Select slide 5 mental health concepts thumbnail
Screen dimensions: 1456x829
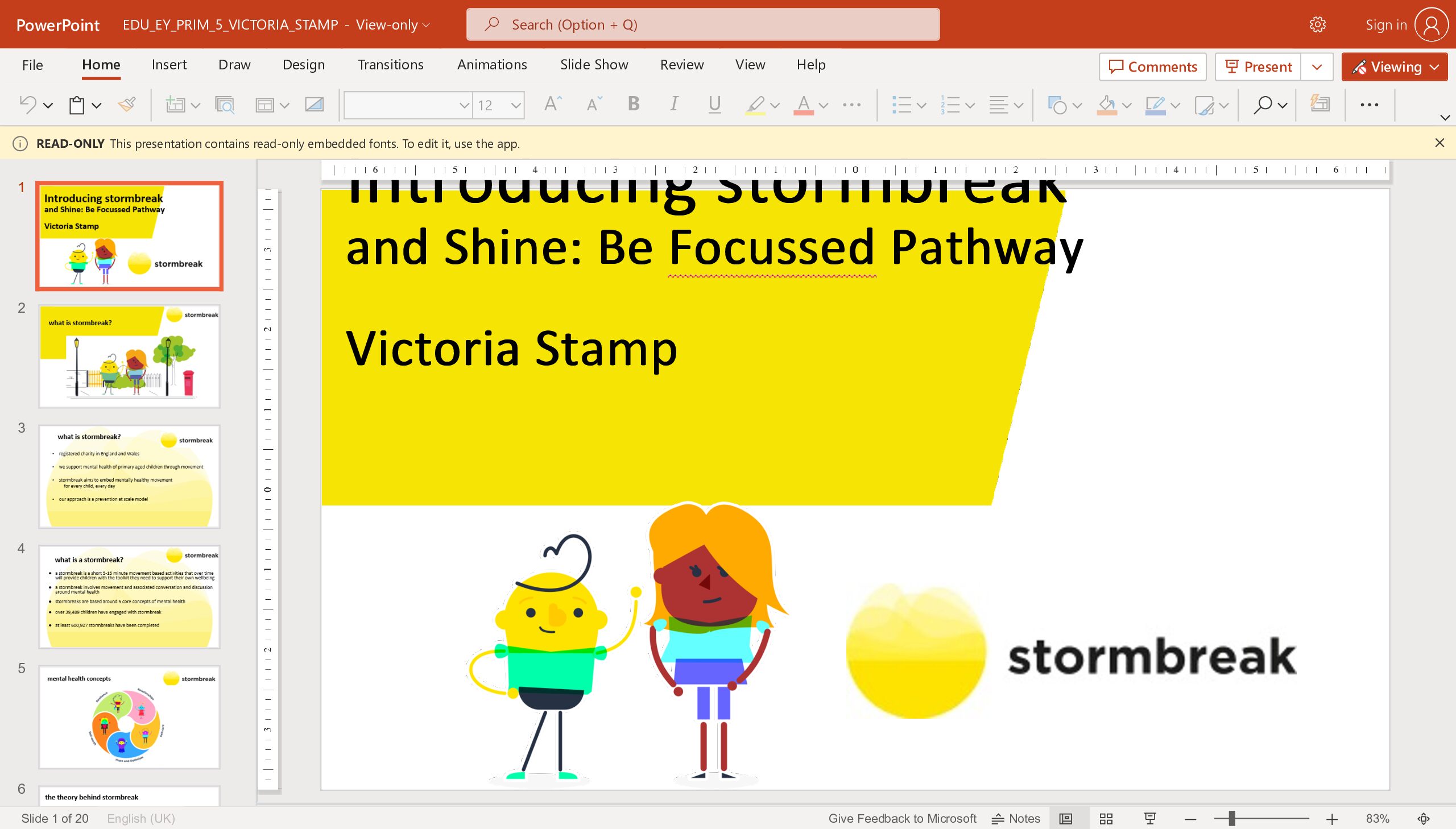(x=129, y=717)
